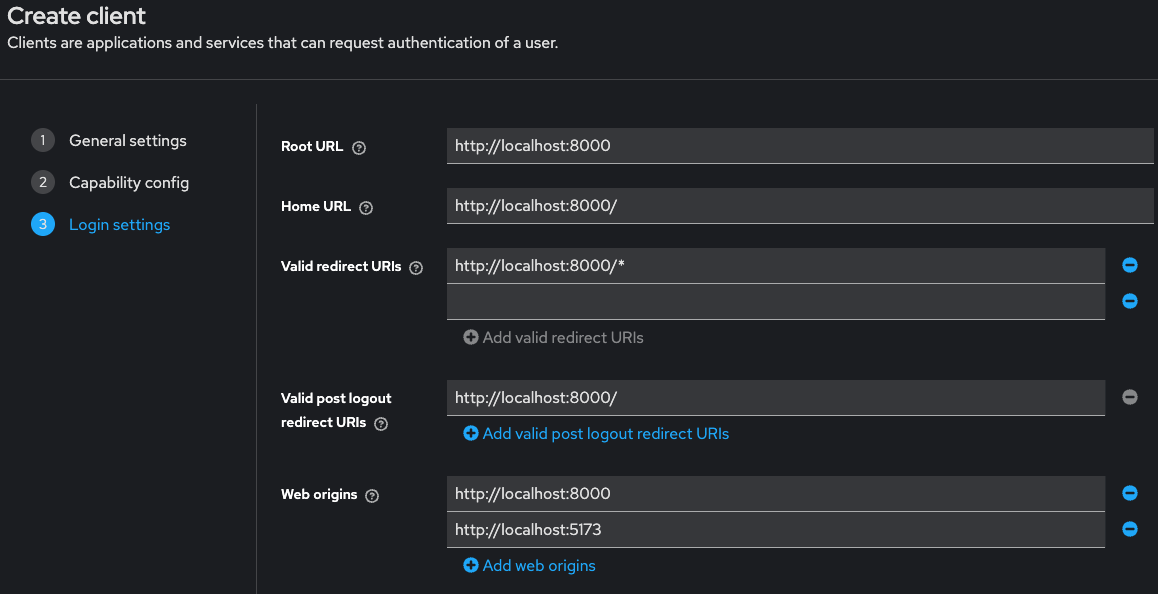Remove the empty redirect URI row
Screen dimensions: 1158x594
coord(1130,301)
